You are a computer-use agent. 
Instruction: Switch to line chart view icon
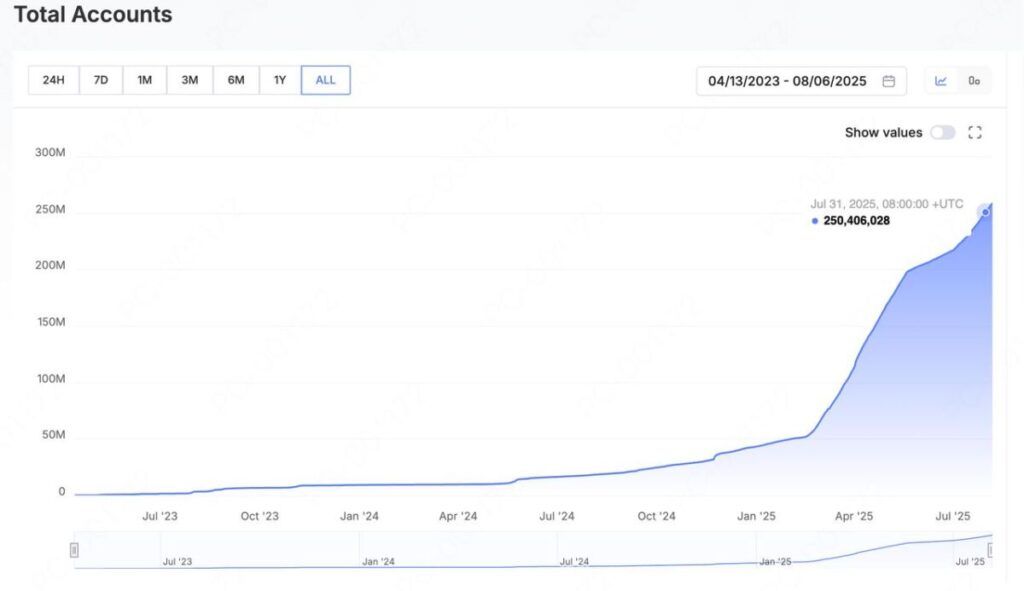941,81
